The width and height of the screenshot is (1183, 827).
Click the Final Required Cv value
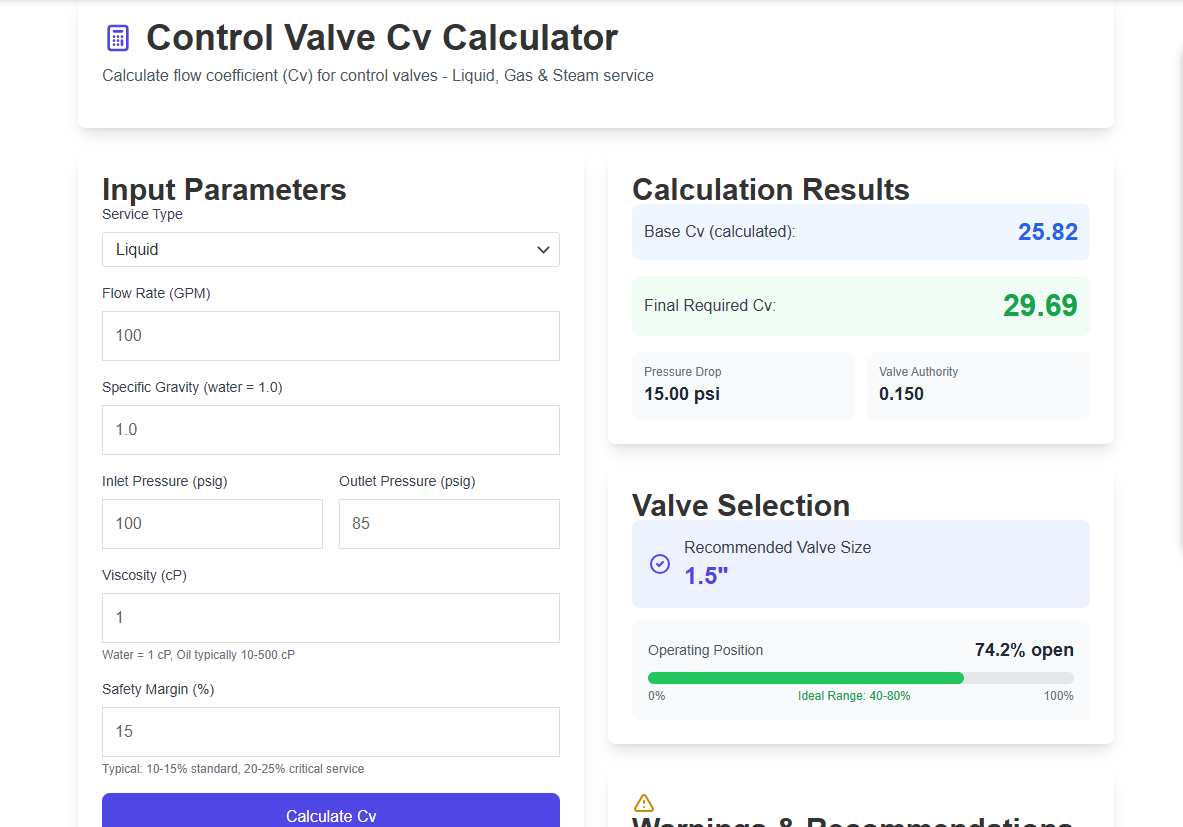pos(1040,306)
